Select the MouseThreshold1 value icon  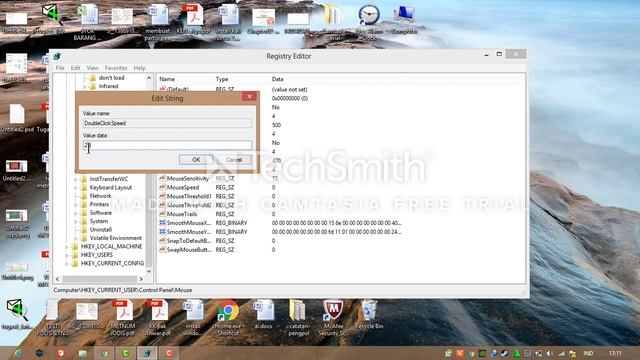click(x=162, y=196)
